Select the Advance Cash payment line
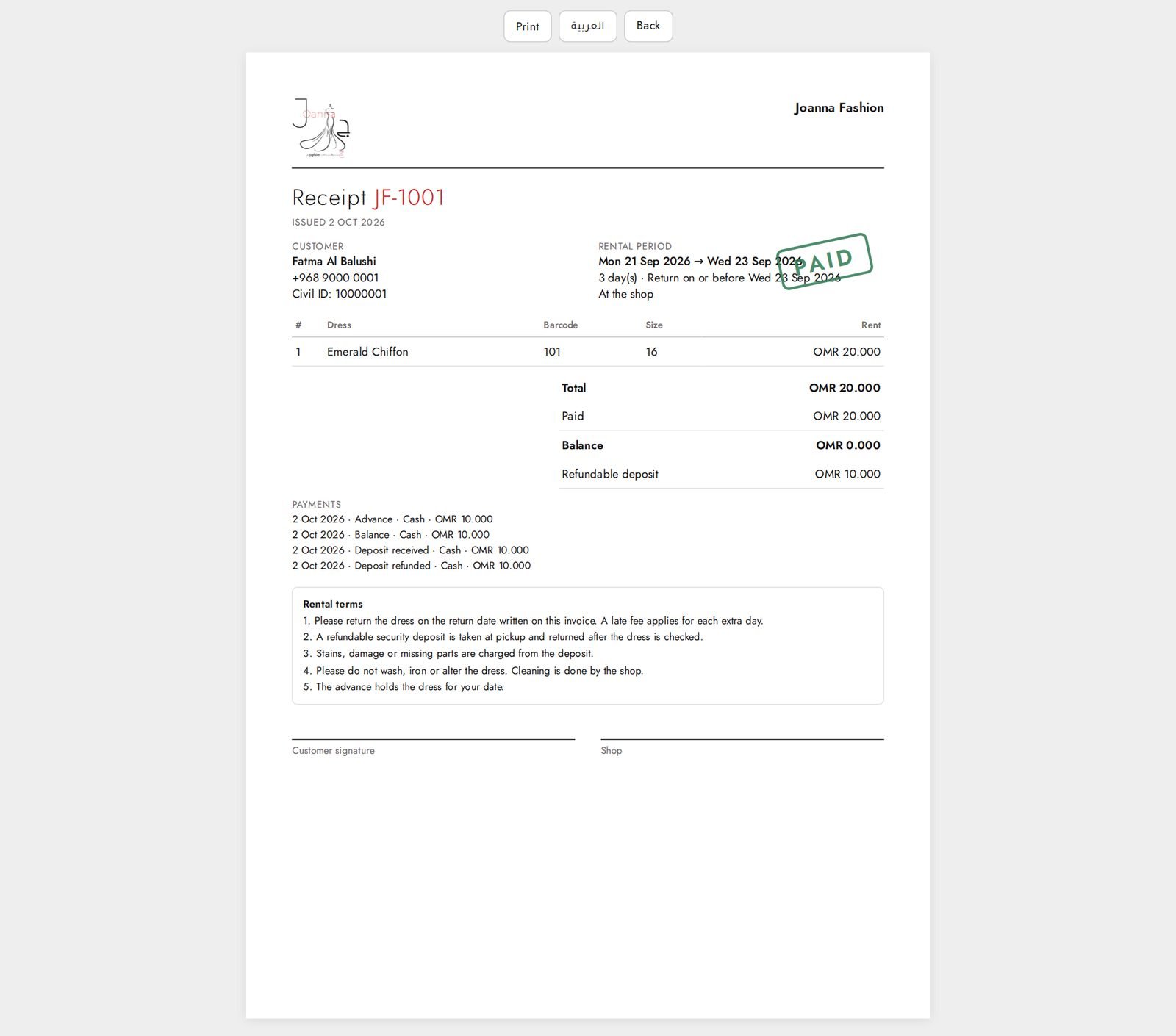 pos(392,519)
